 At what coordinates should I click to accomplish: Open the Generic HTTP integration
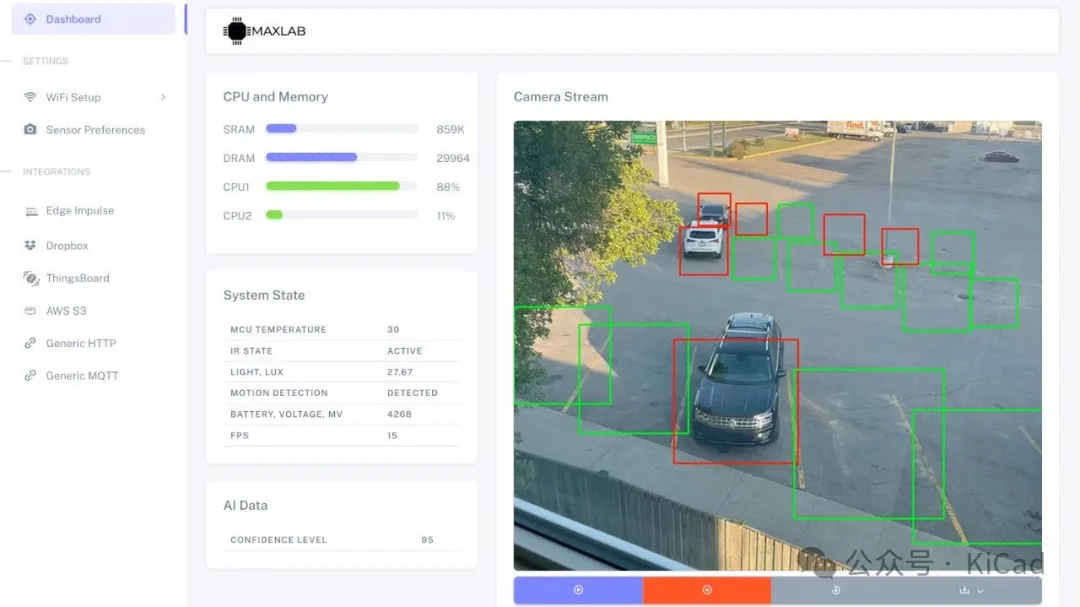tap(80, 343)
